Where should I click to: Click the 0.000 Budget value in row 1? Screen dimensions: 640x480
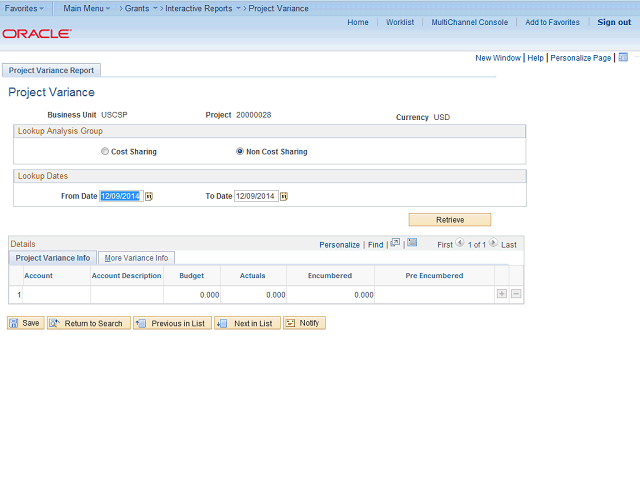point(209,295)
